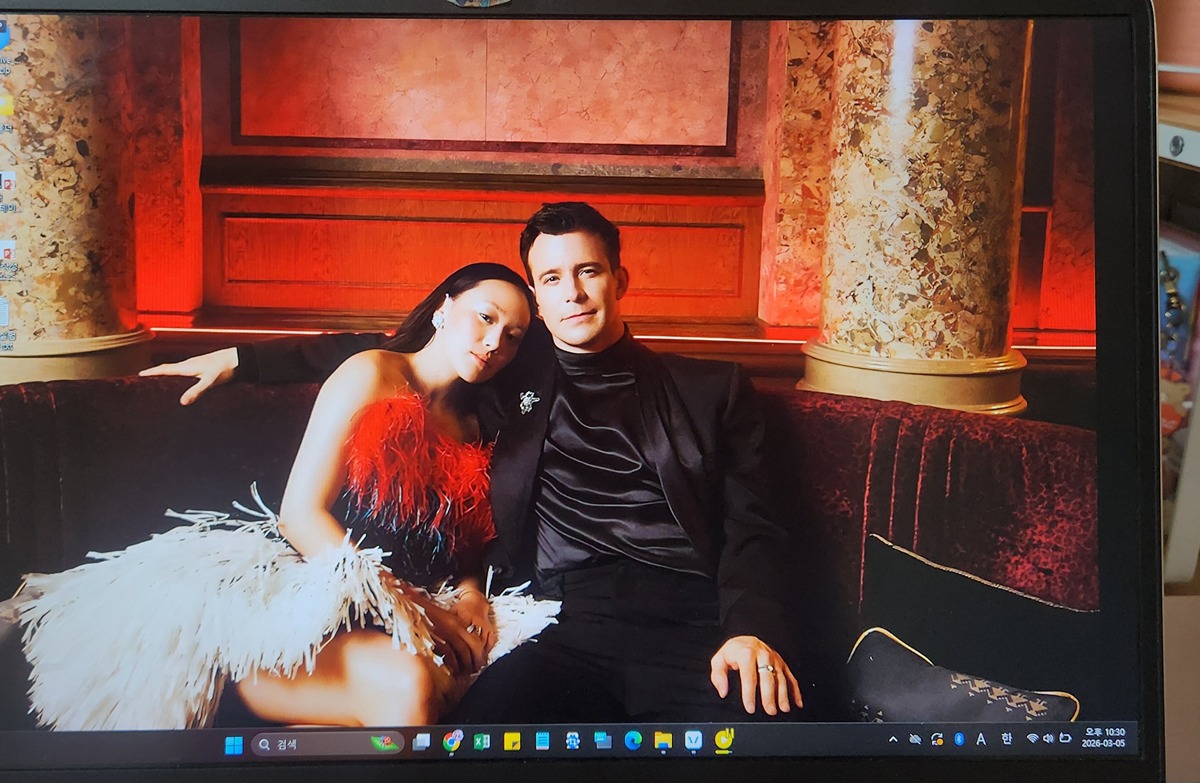Open the Windows Start menu

[x=233, y=745]
